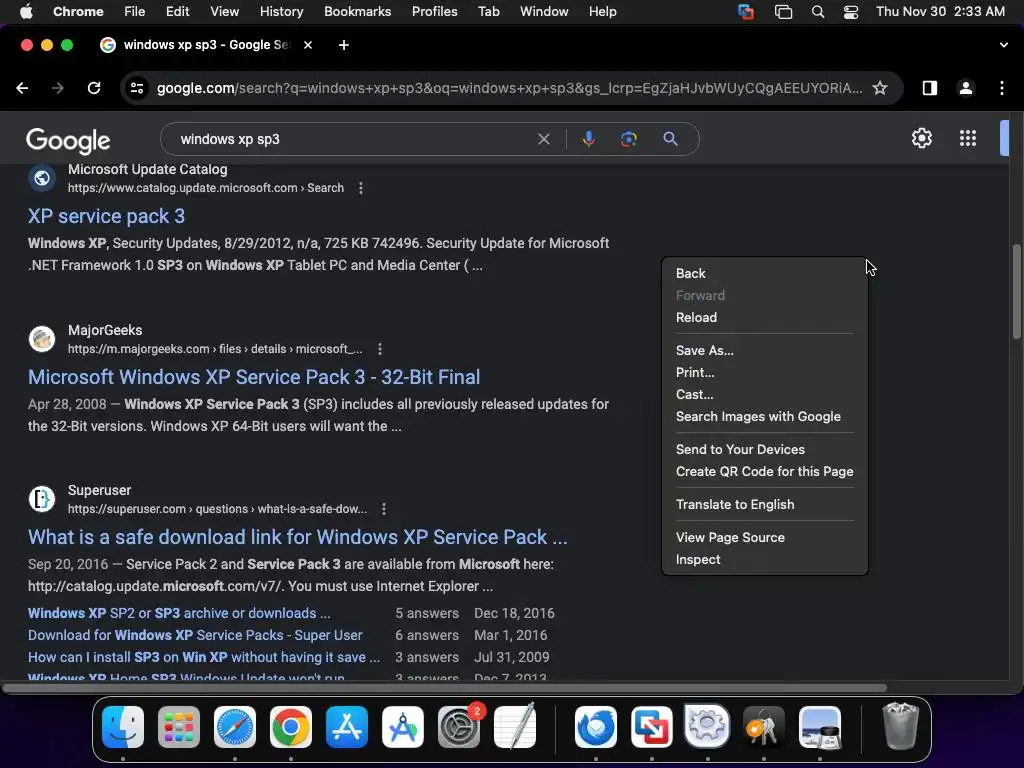This screenshot has width=1024, height=768.
Task: Submit search with the magnifier icon
Action: (670, 139)
